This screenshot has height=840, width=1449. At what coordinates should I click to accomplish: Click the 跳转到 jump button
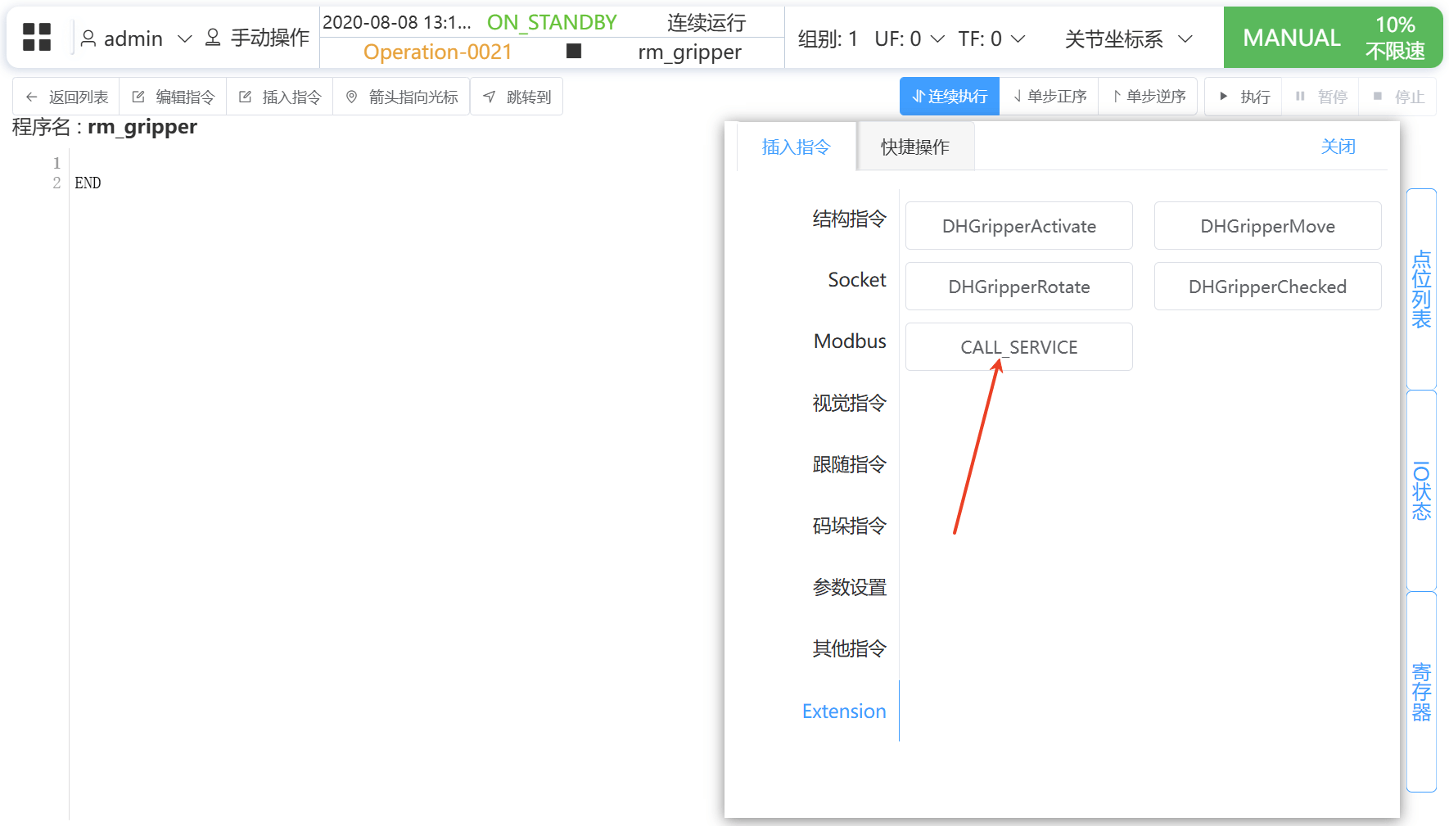[517, 97]
